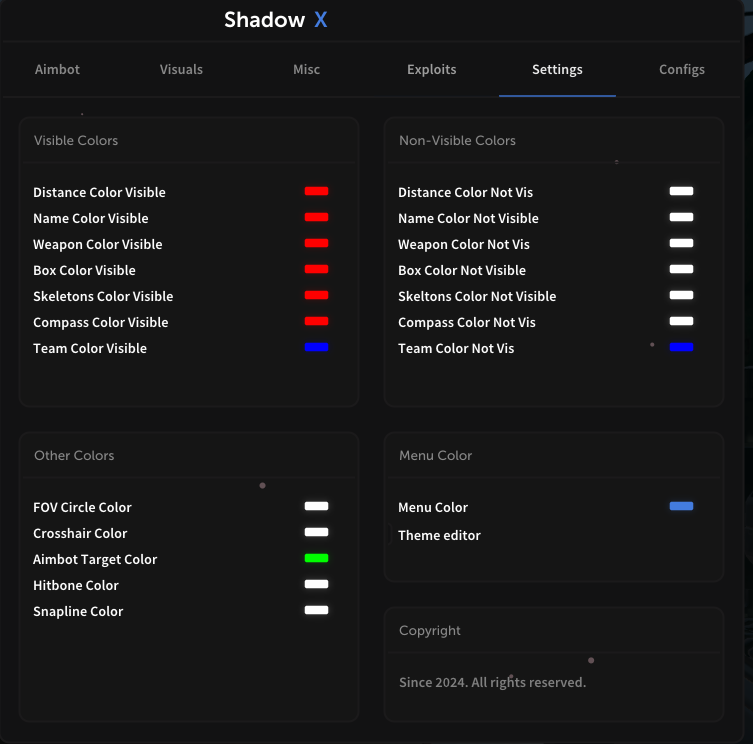Select the Misc tab
The image size is (753, 744).
306,70
